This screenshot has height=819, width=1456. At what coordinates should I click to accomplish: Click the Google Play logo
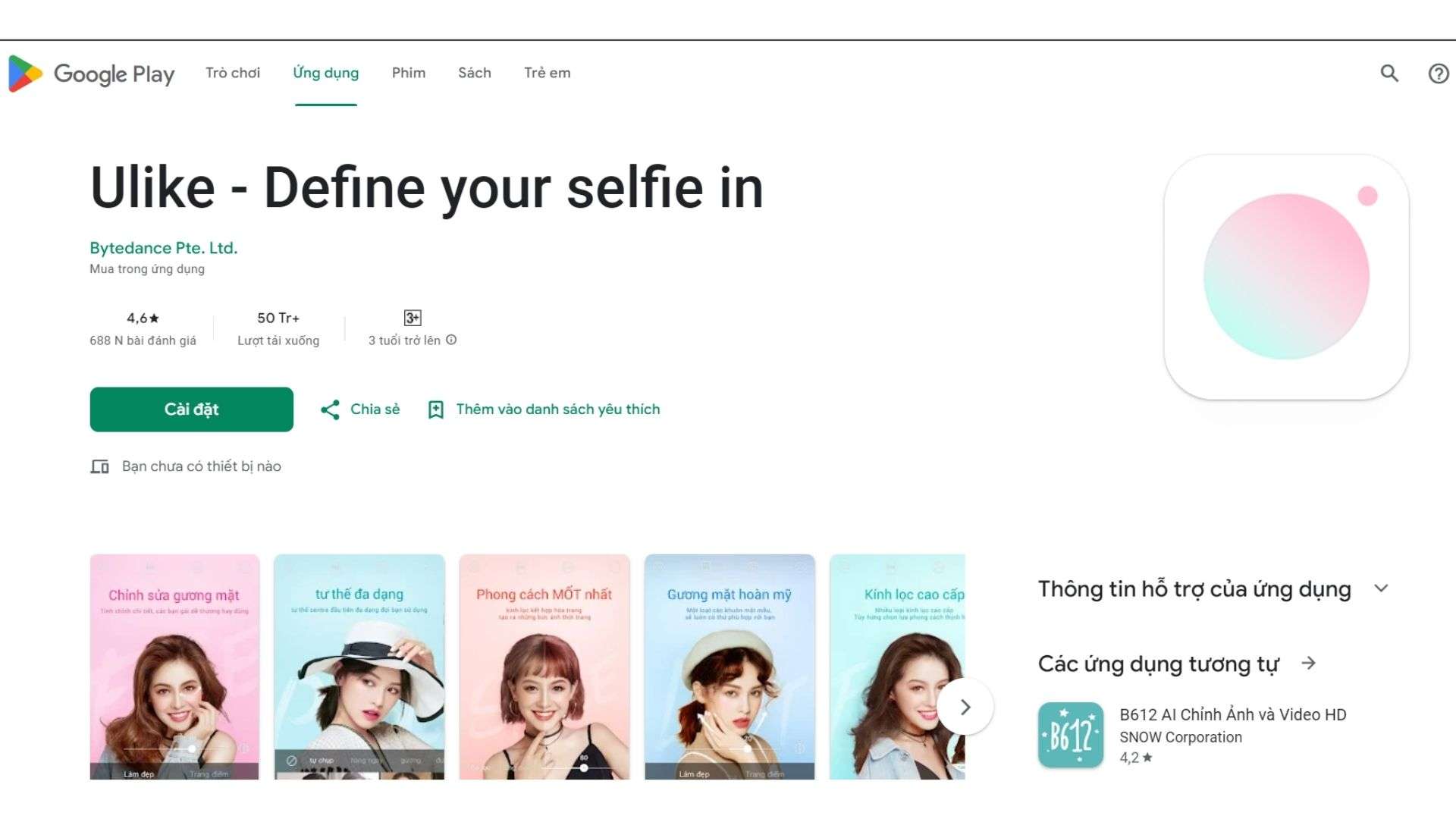[x=91, y=74]
